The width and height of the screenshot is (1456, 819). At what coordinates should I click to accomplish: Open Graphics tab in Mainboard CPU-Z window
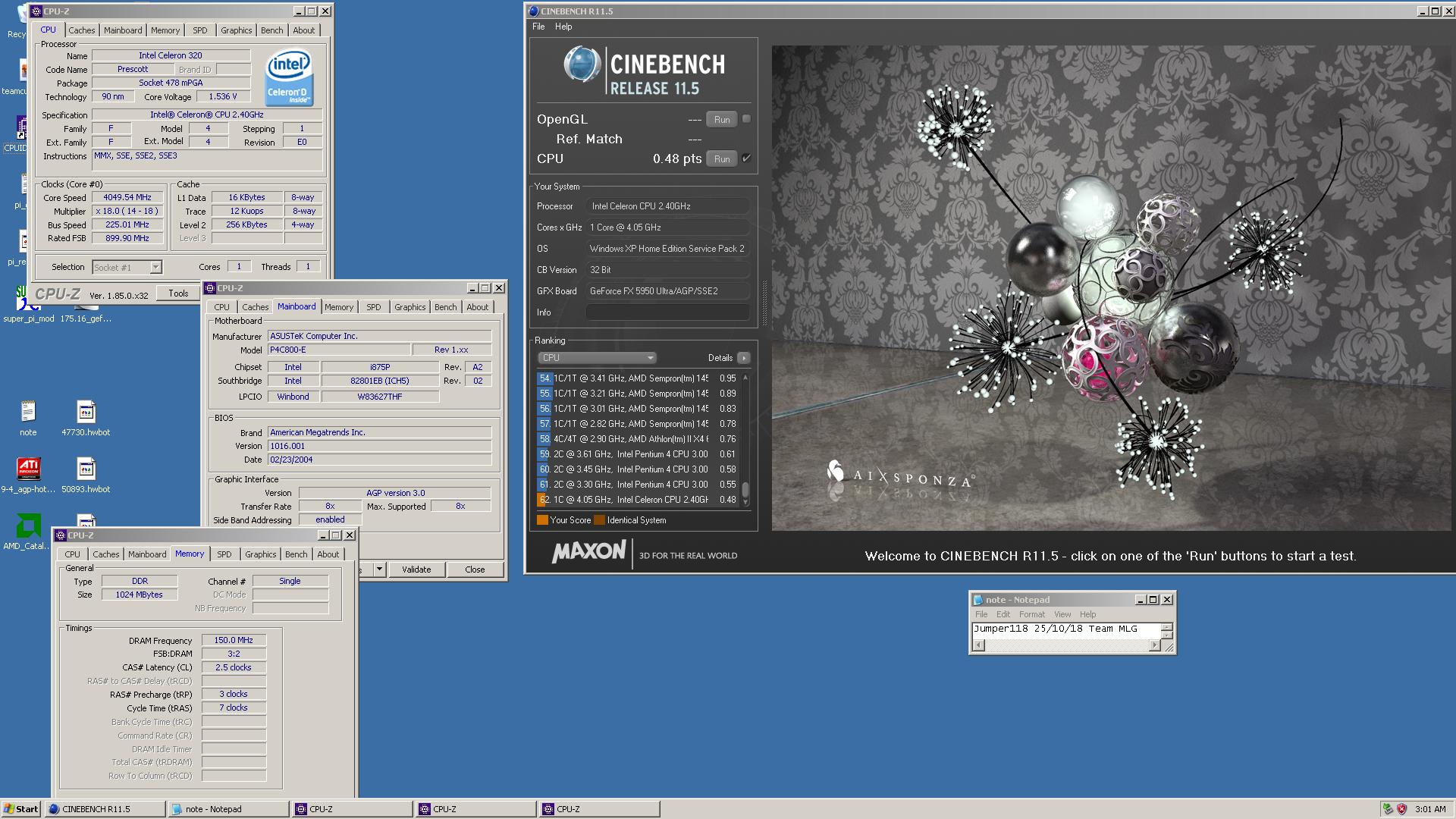tap(410, 307)
